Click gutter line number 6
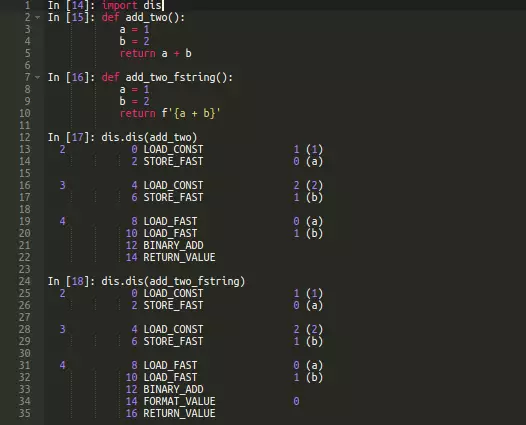The height and width of the screenshot is (425, 526). 27,65
